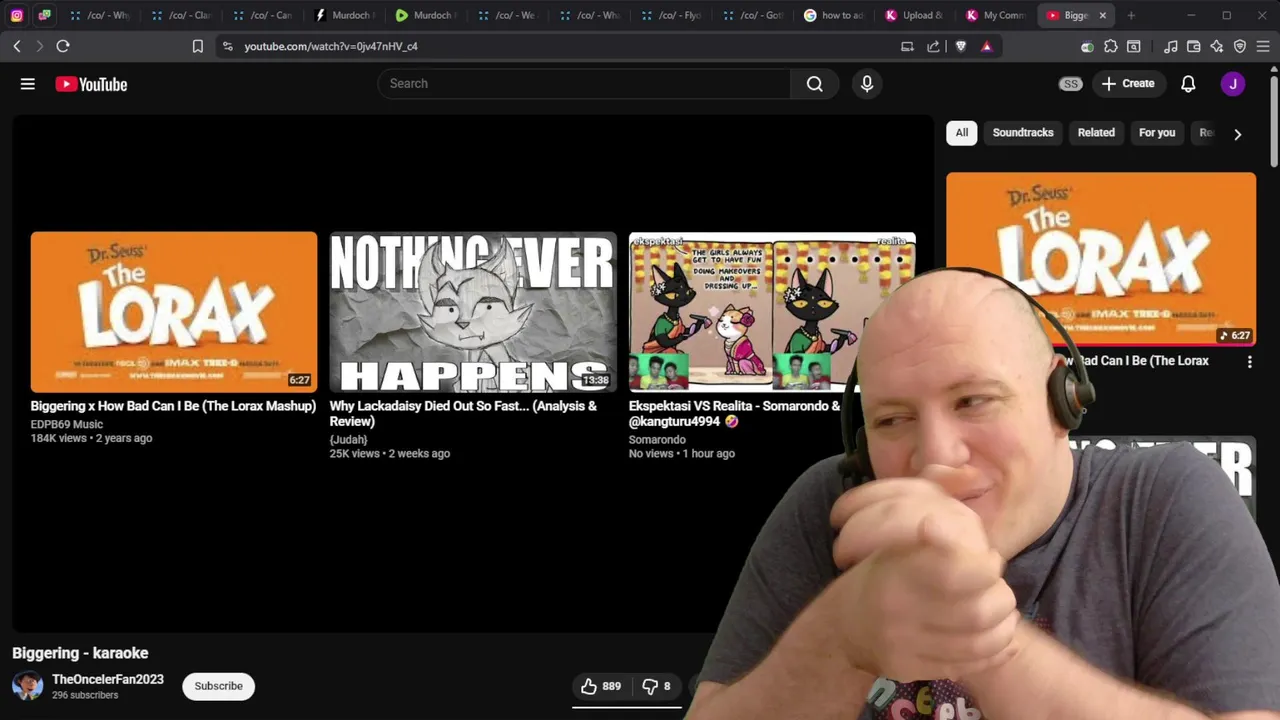View site information for youtube.com
Screen dimensions: 1280x720
(x=228, y=46)
